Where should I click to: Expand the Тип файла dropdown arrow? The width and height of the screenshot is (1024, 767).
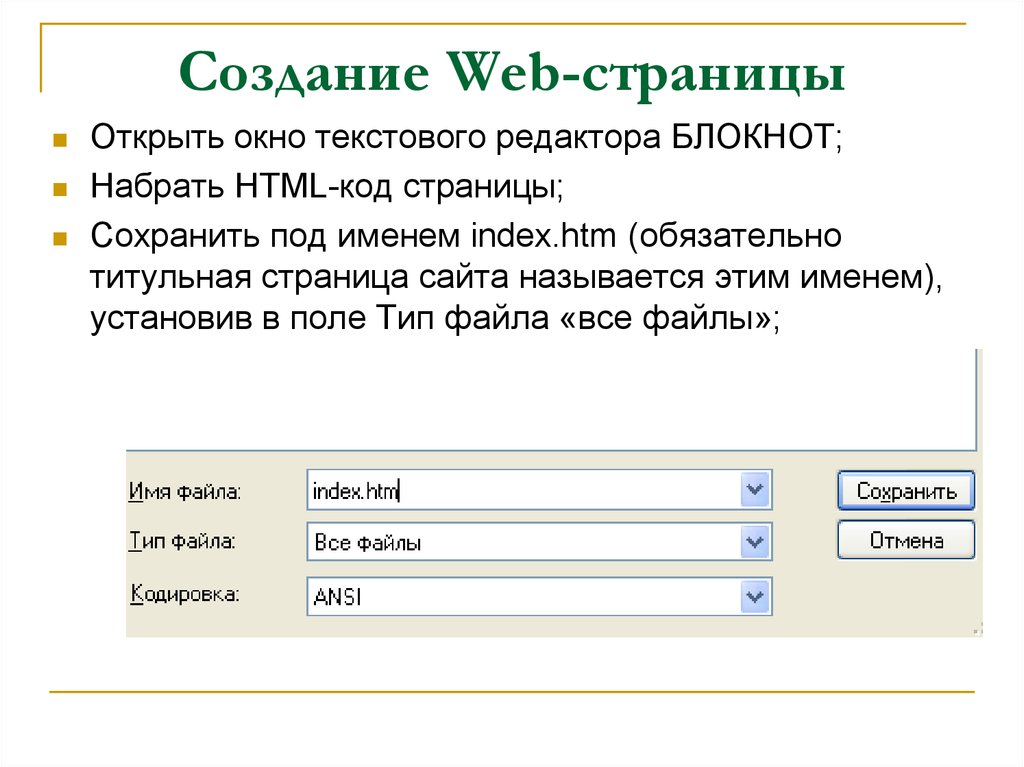pos(755,542)
